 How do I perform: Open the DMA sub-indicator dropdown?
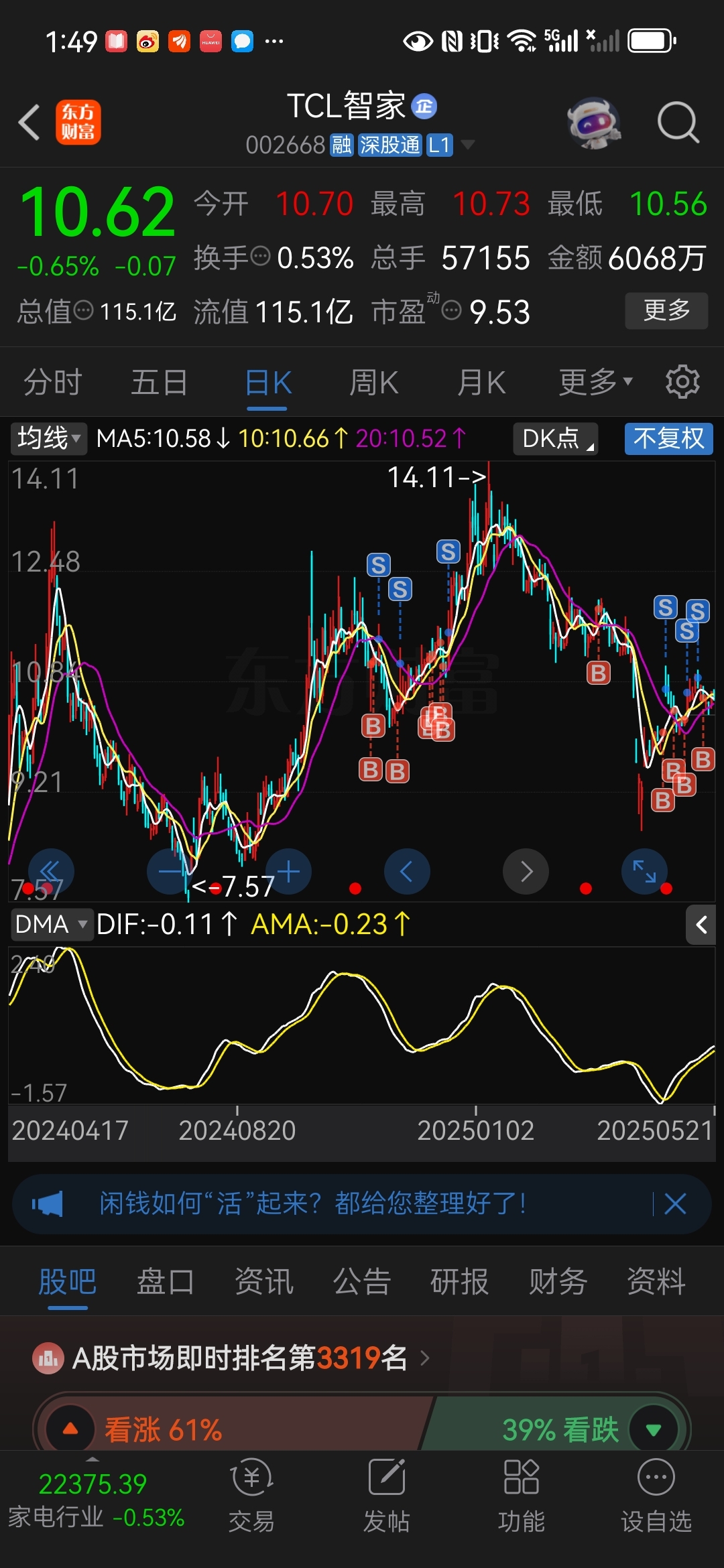click(51, 925)
